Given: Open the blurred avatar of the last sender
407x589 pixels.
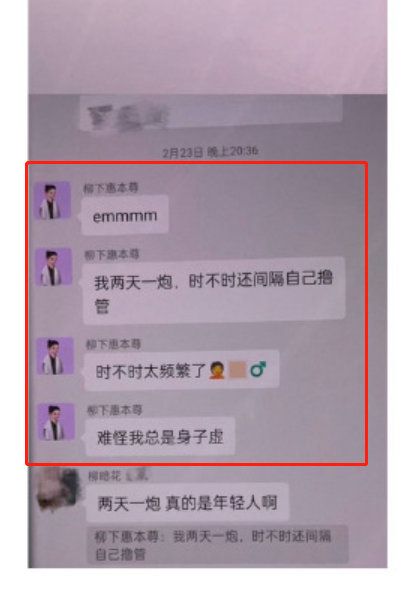Looking at the screenshot, I should click(58, 489).
